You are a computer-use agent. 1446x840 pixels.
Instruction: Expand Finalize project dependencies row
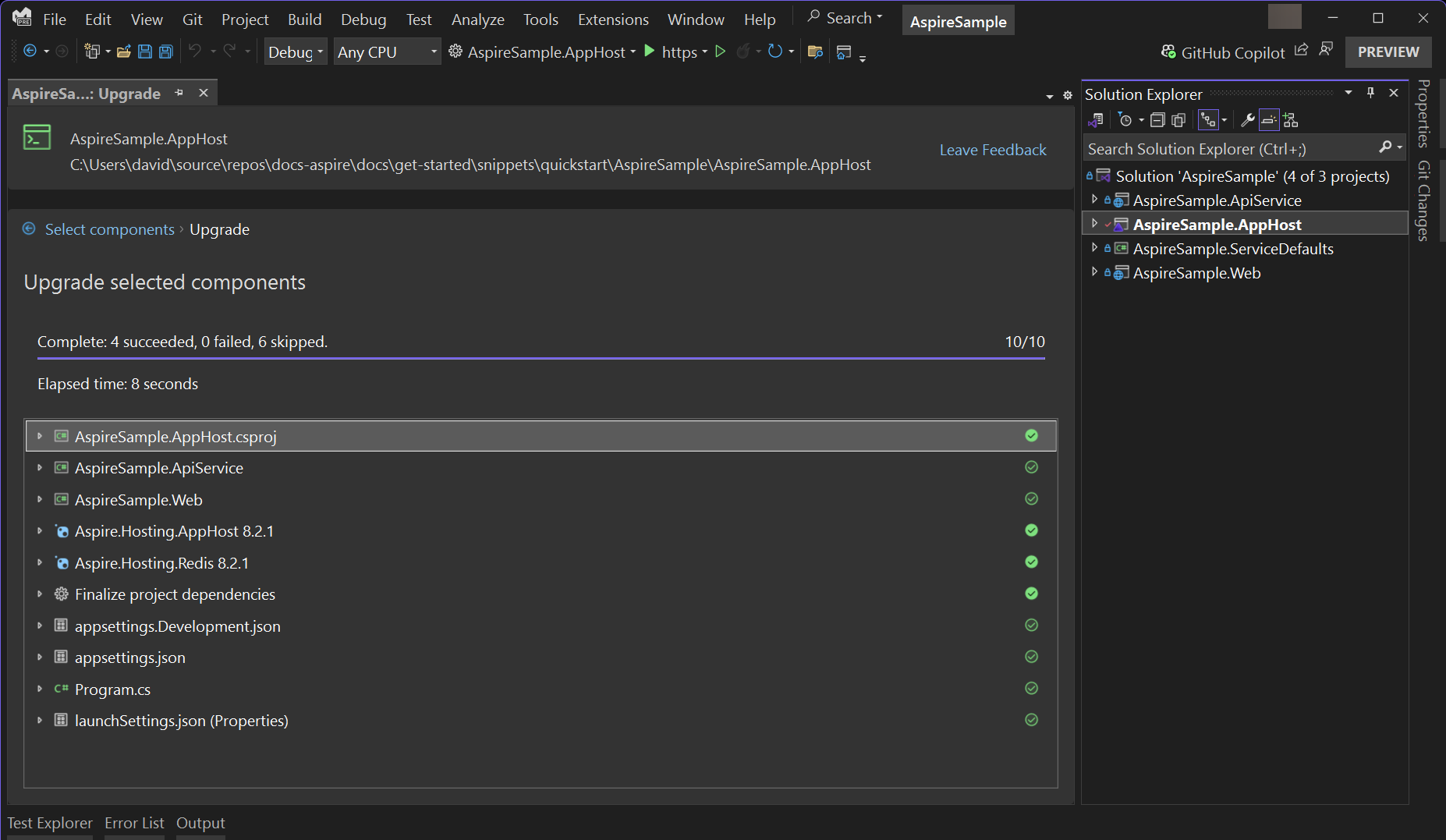pyautogui.click(x=40, y=594)
